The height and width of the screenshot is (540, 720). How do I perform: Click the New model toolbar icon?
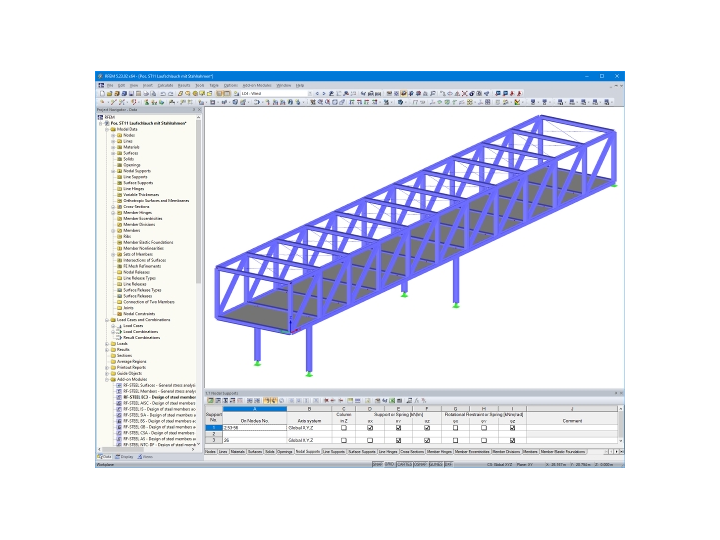[103, 94]
